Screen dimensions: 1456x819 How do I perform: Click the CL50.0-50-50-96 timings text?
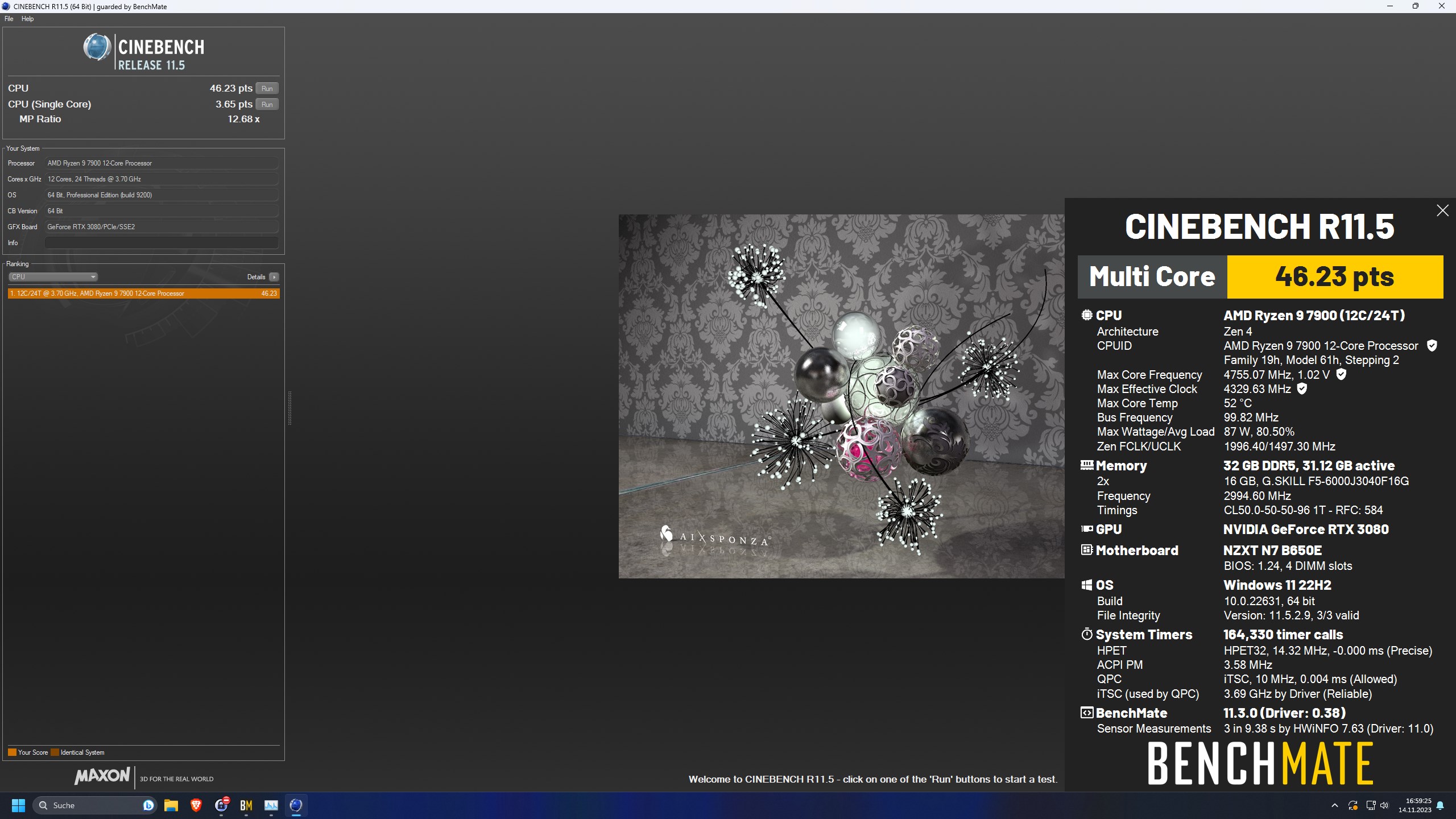pos(1303,510)
